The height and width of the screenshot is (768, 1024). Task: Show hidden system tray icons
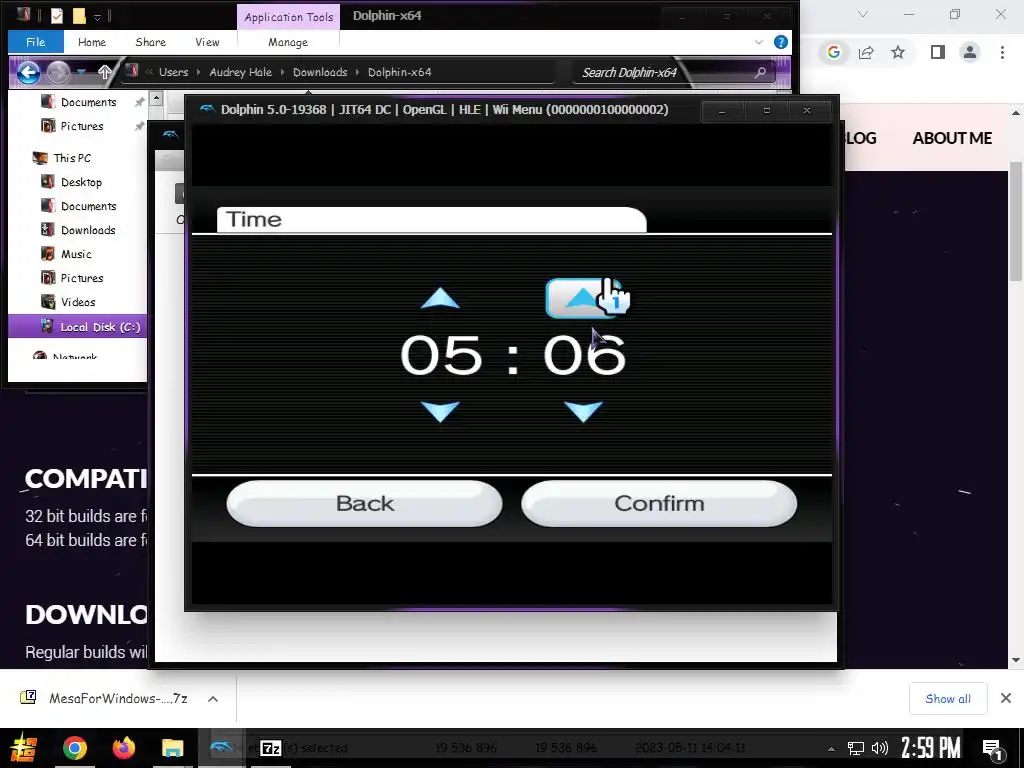click(x=831, y=748)
